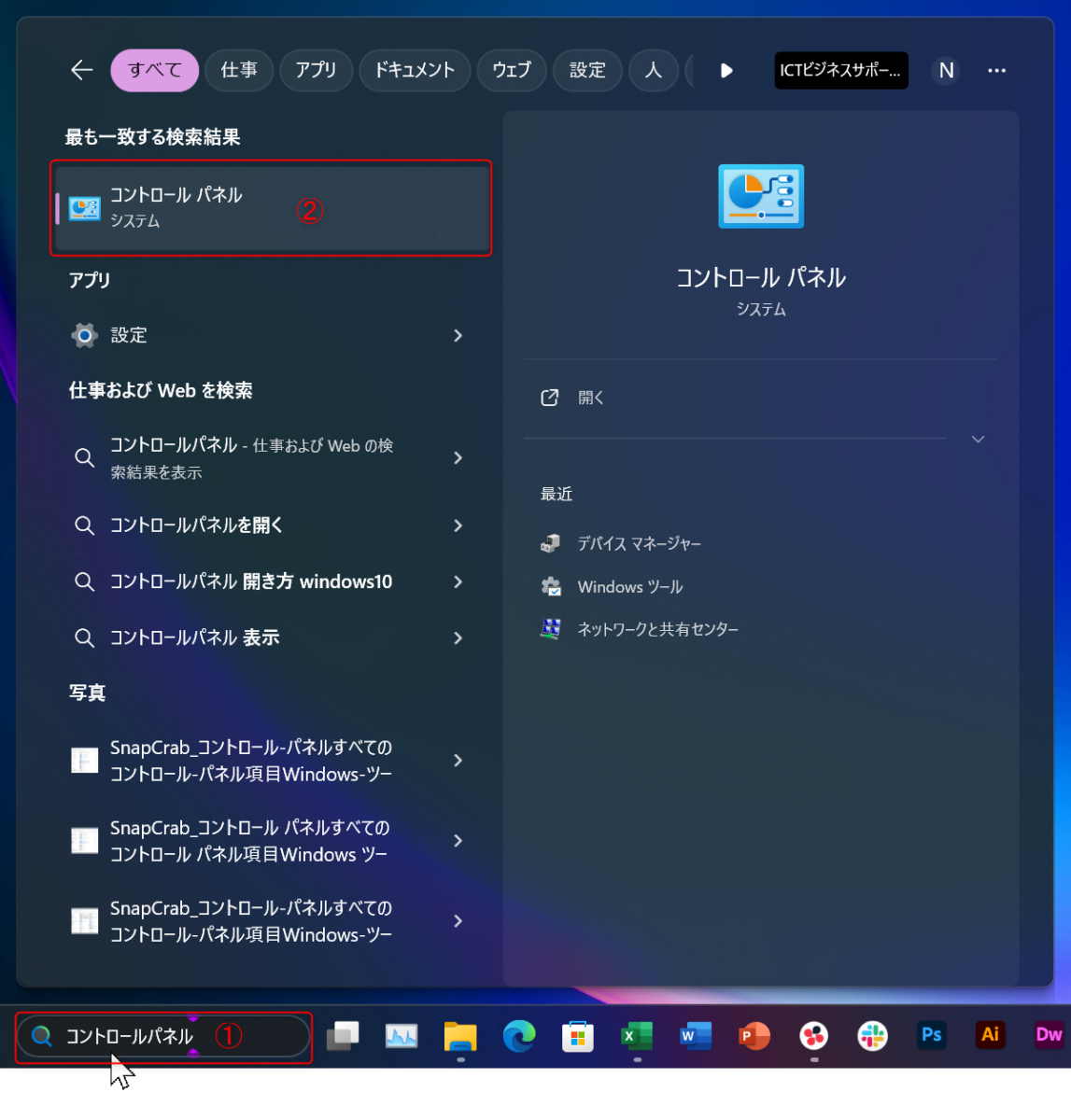Open the resource monitor taskbar app

(x=402, y=1035)
